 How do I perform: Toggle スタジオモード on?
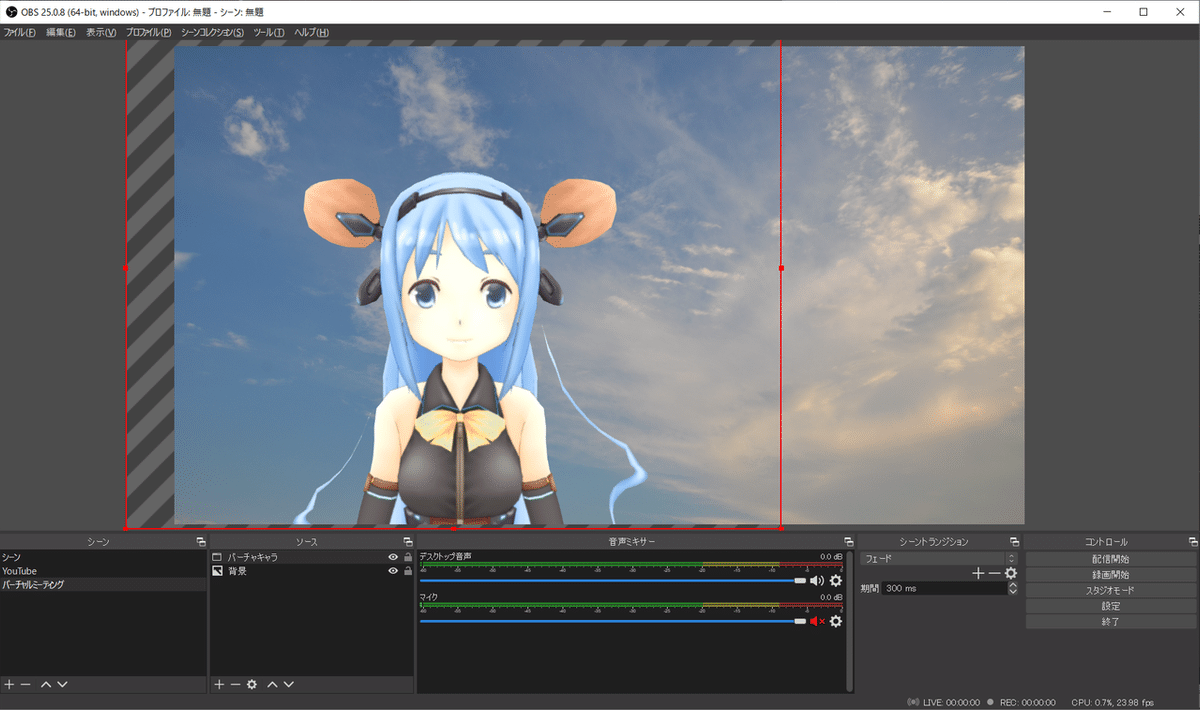tap(1112, 590)
